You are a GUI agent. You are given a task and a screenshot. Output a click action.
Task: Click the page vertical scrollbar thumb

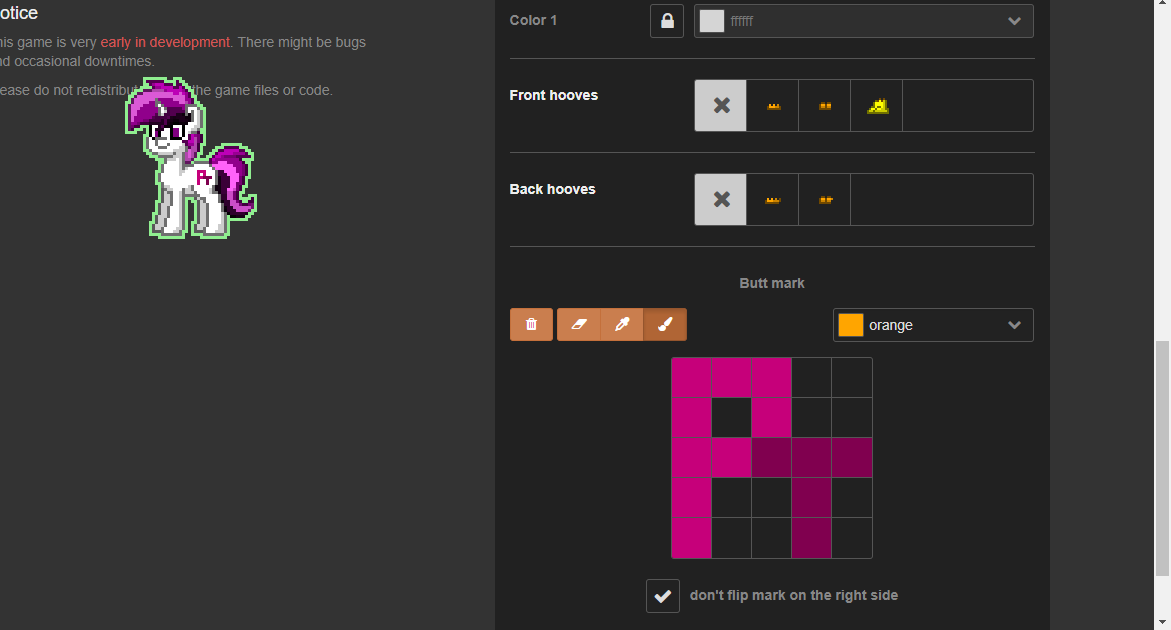point(1162,458)
